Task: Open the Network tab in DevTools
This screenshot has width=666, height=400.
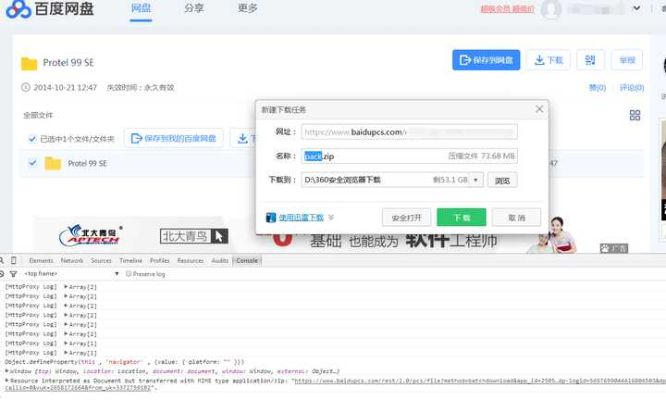Action: [72, 260]
